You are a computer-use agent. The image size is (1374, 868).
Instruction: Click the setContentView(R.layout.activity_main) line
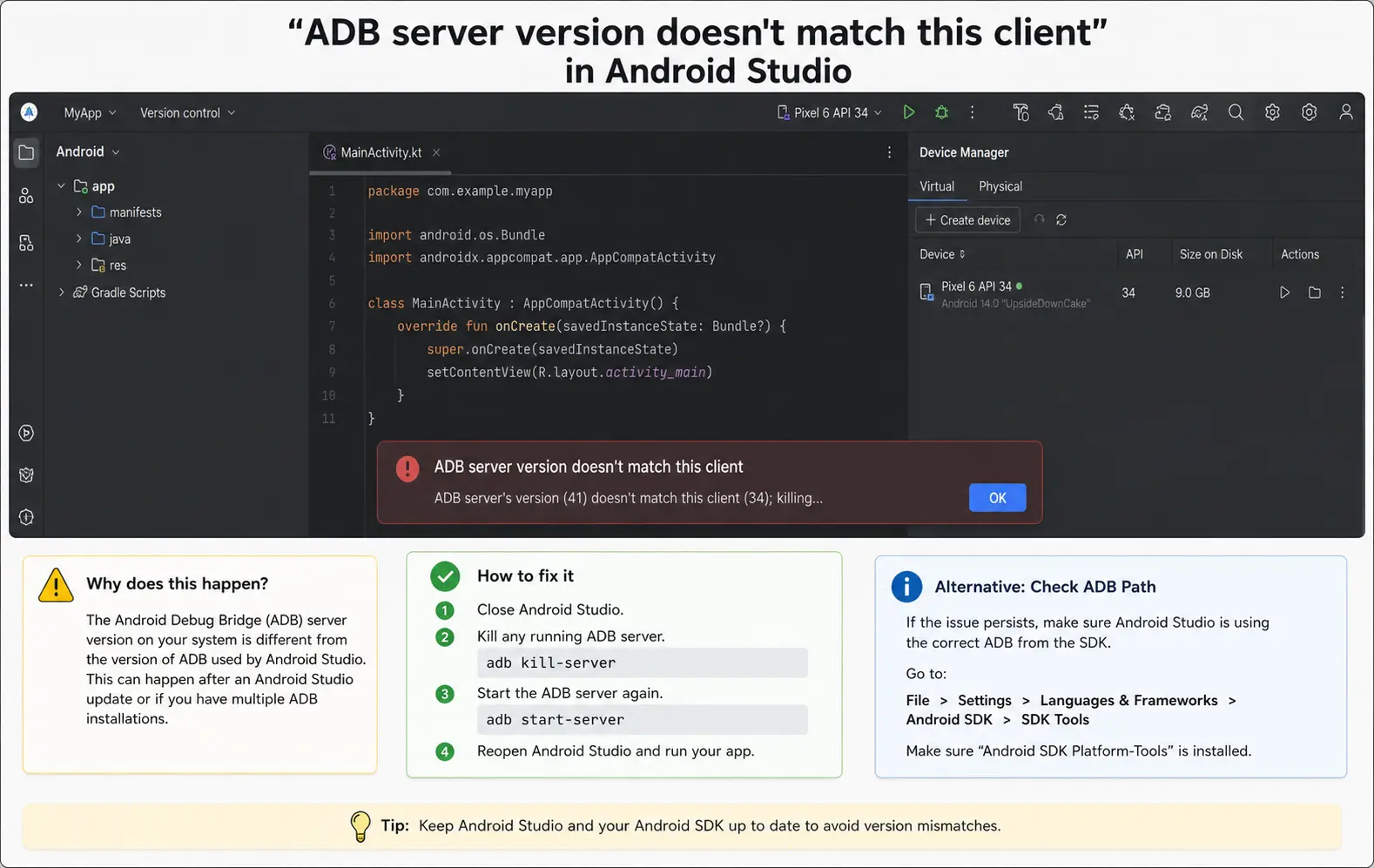(x=569, y=372)
